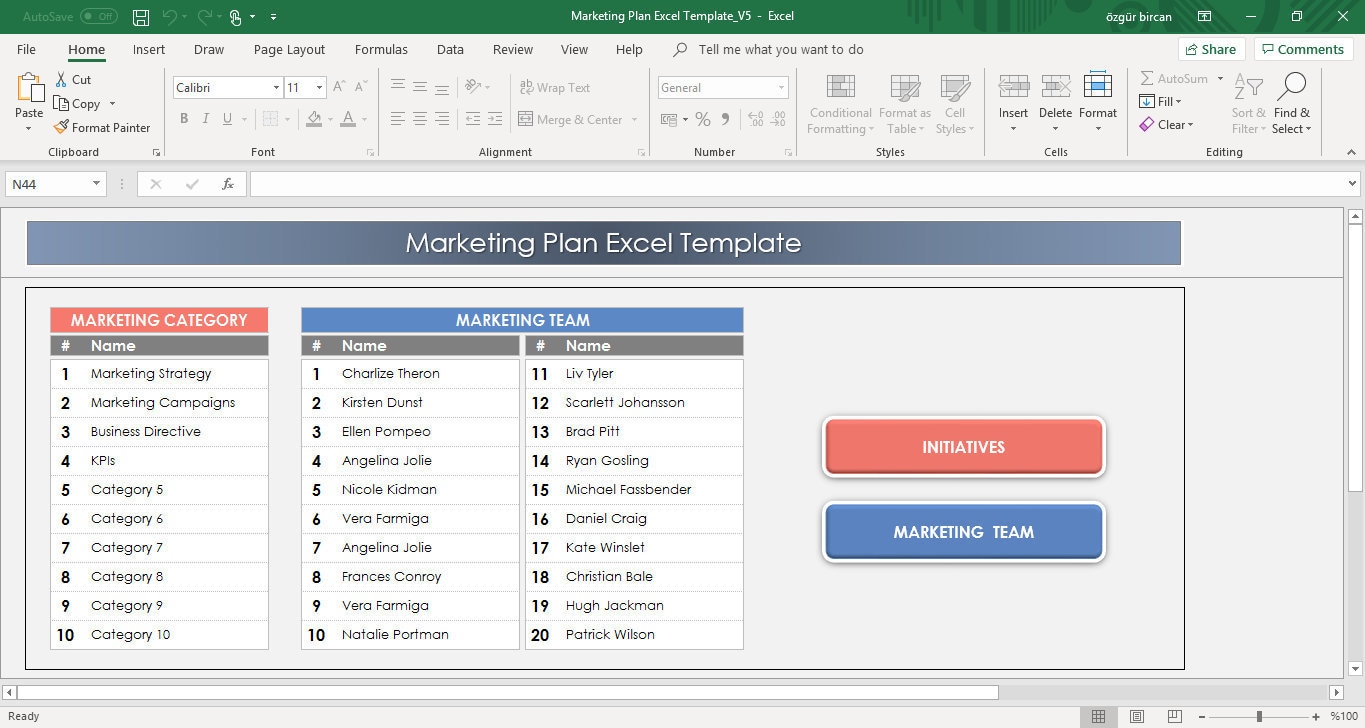Viewport: 1365px width, 728px height.
Task: Click inside the formula bar
Action: coord(700,183)
